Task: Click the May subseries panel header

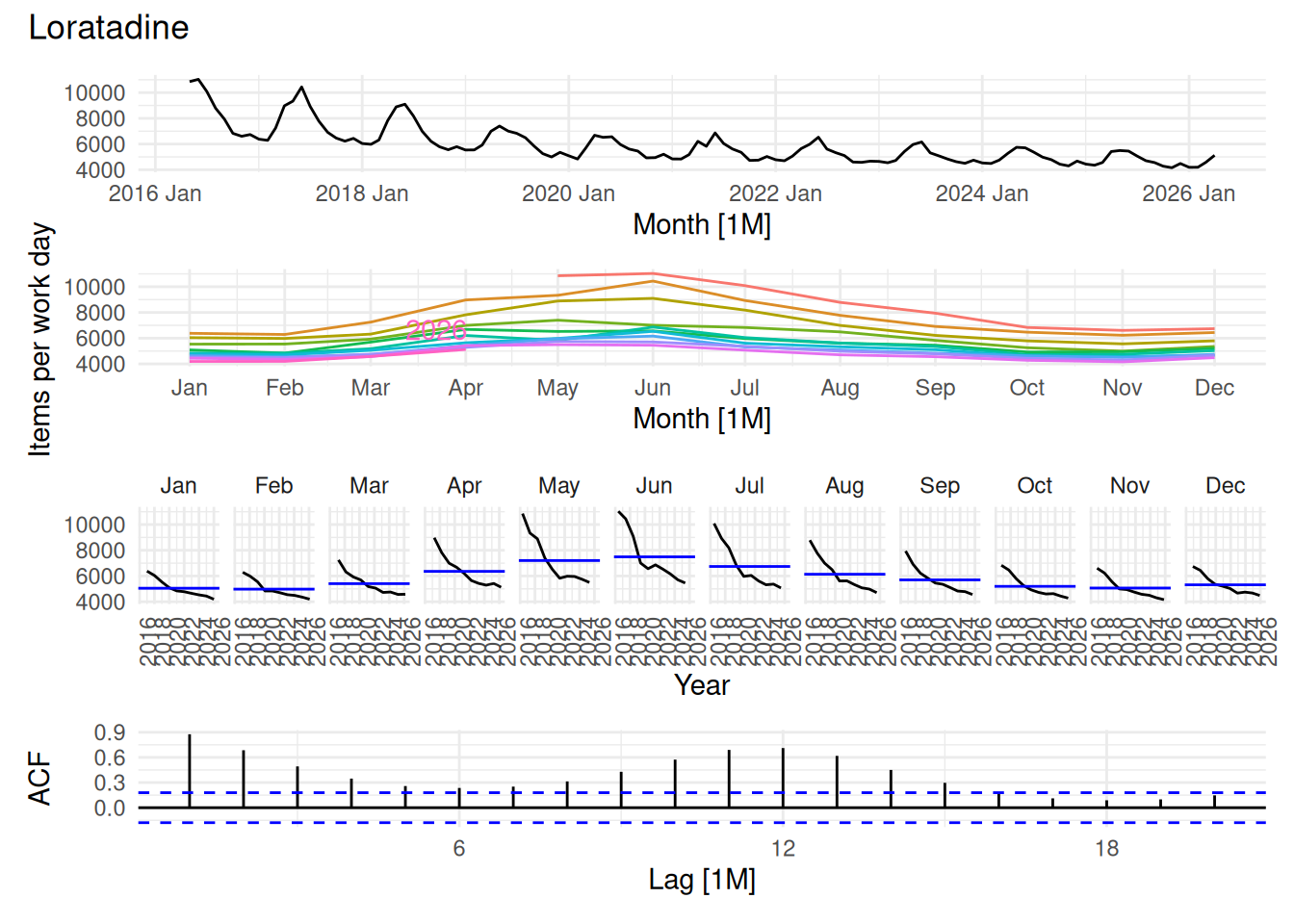Action: pyautogui.click(x=558, y=486)
